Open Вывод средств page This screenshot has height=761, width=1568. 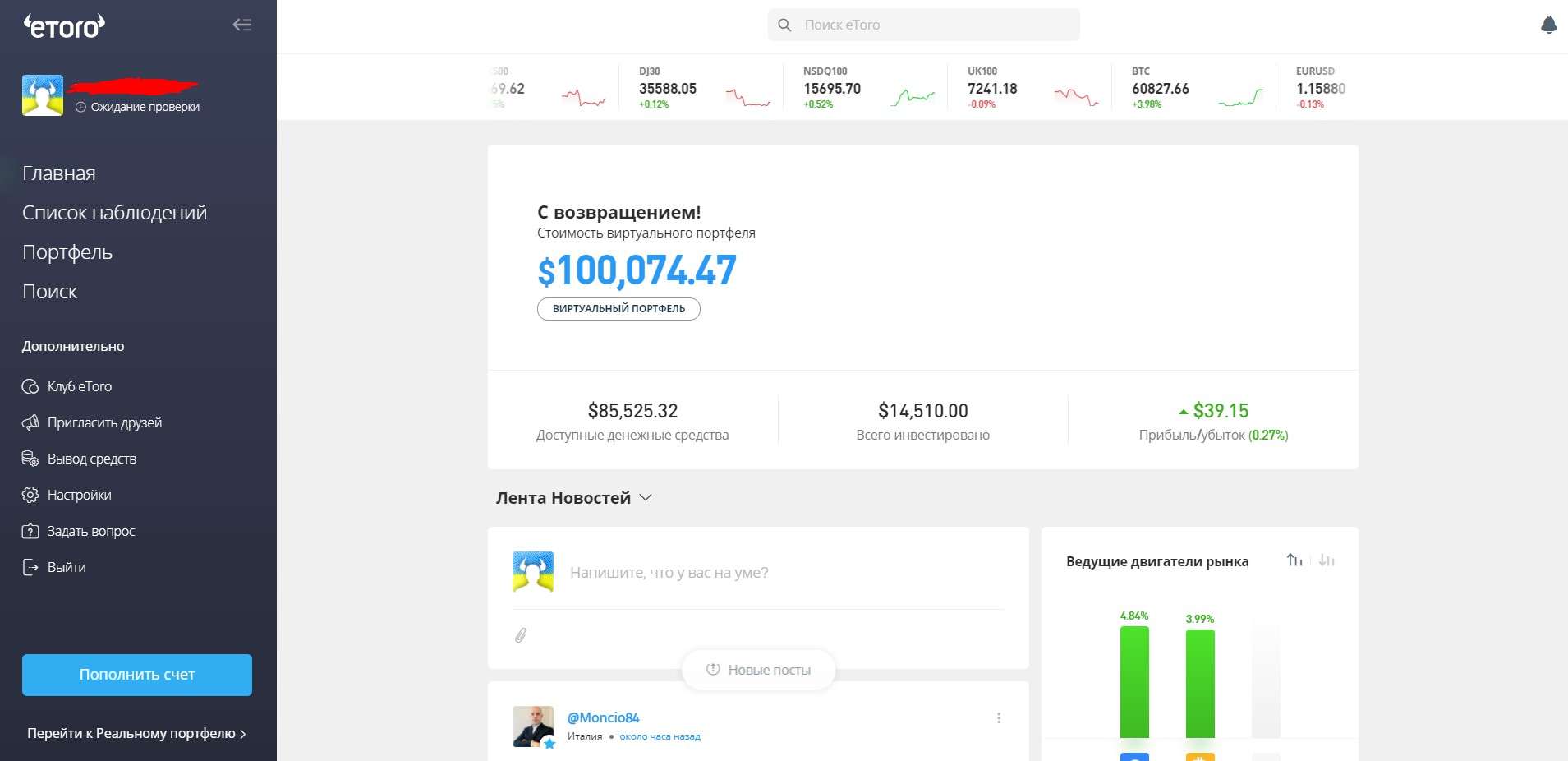[x=92, y=459]
